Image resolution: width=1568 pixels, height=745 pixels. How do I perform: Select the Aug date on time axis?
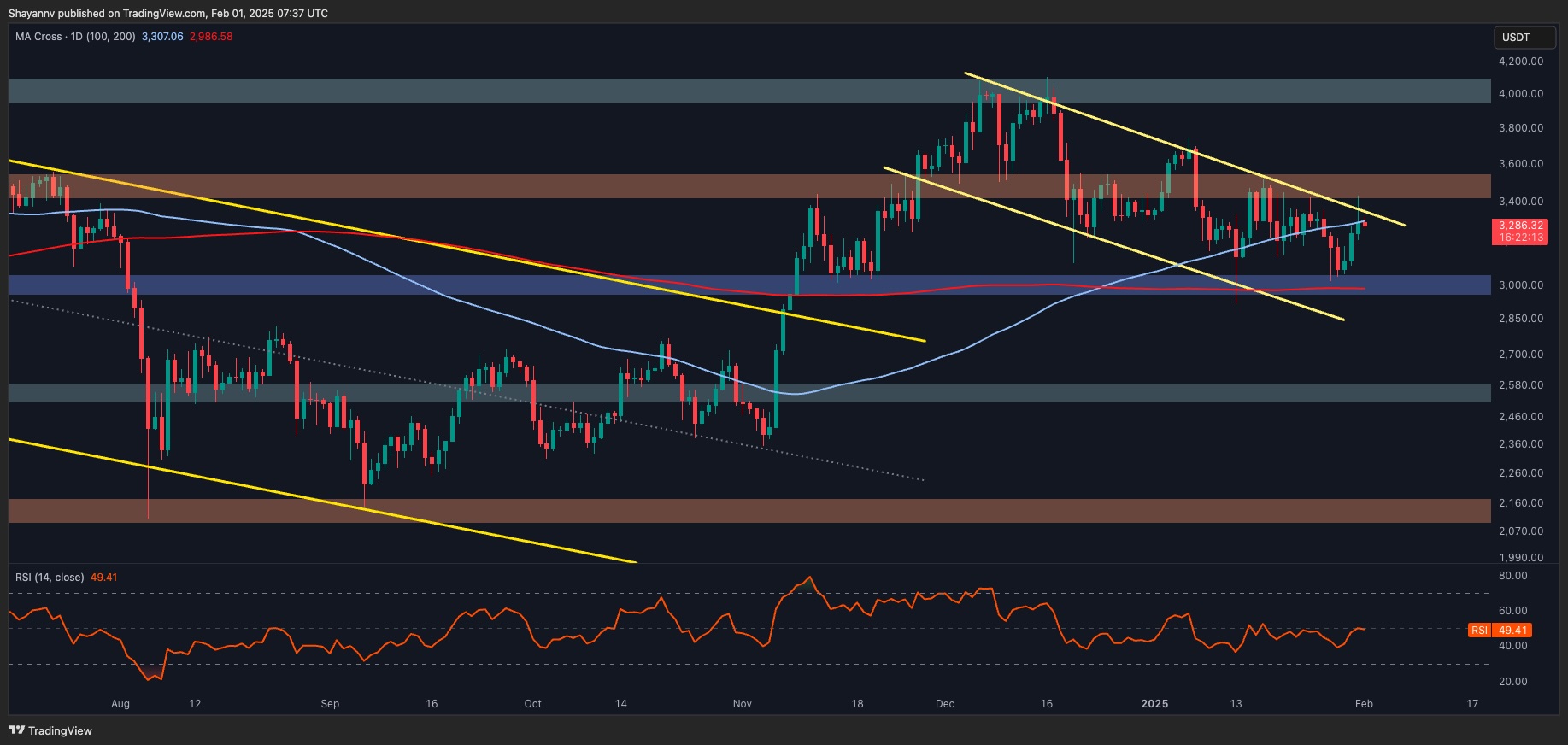120,704
